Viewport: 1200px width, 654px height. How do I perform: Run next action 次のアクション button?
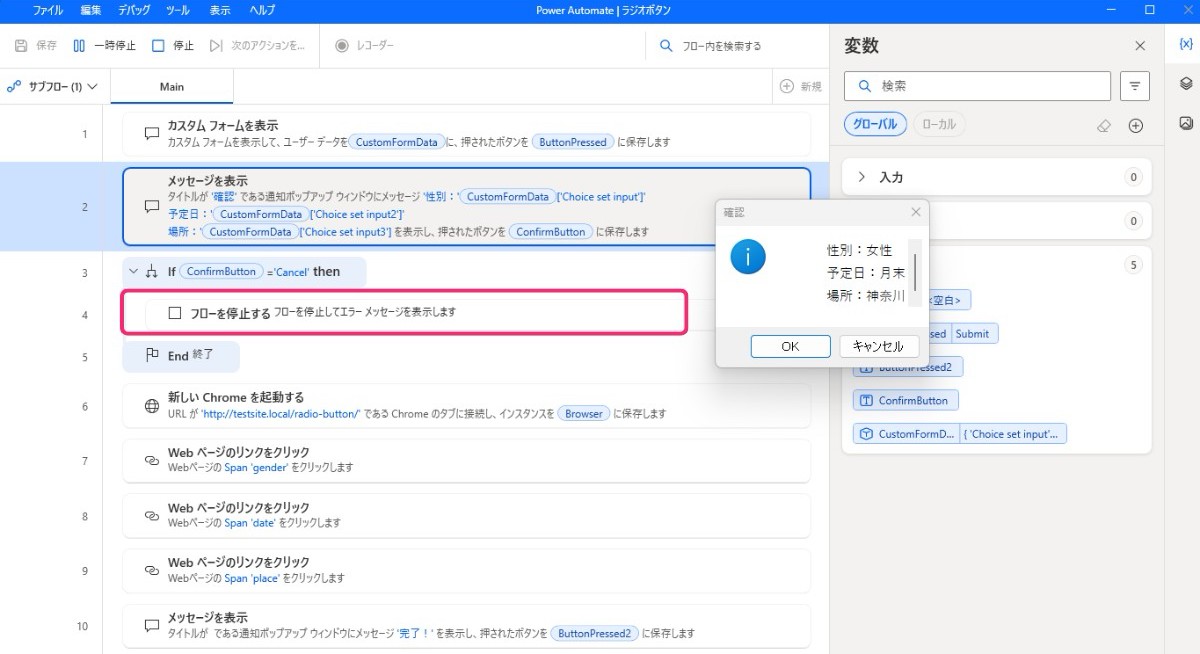[x=256, y=46]
